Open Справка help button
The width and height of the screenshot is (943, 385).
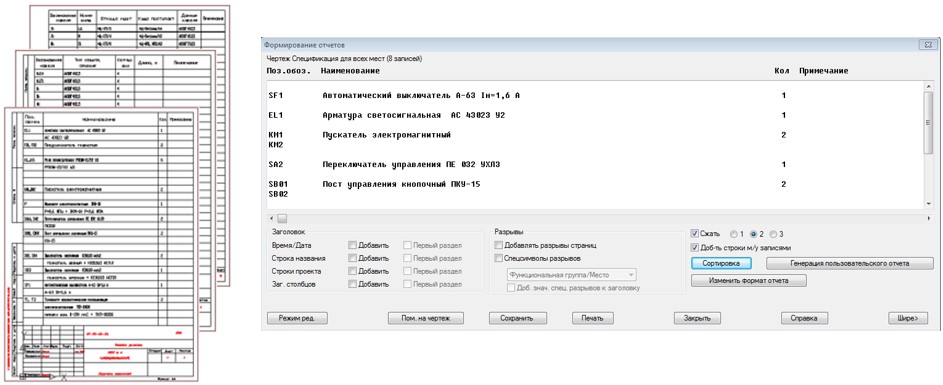pyautogui.click(x=804, y=318)
